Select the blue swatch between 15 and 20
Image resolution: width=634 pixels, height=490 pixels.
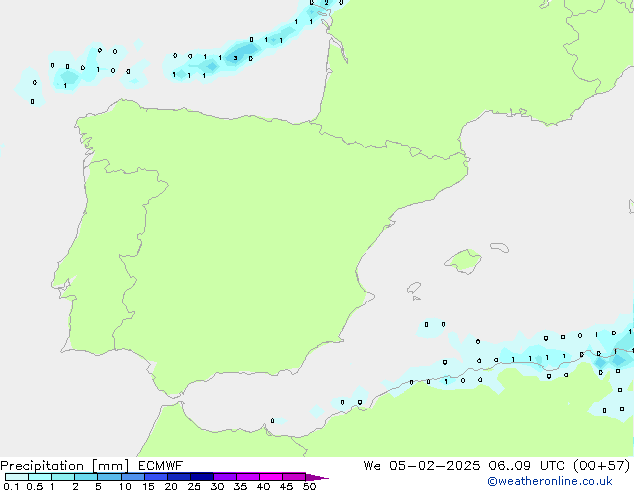[x=156, y=477]
